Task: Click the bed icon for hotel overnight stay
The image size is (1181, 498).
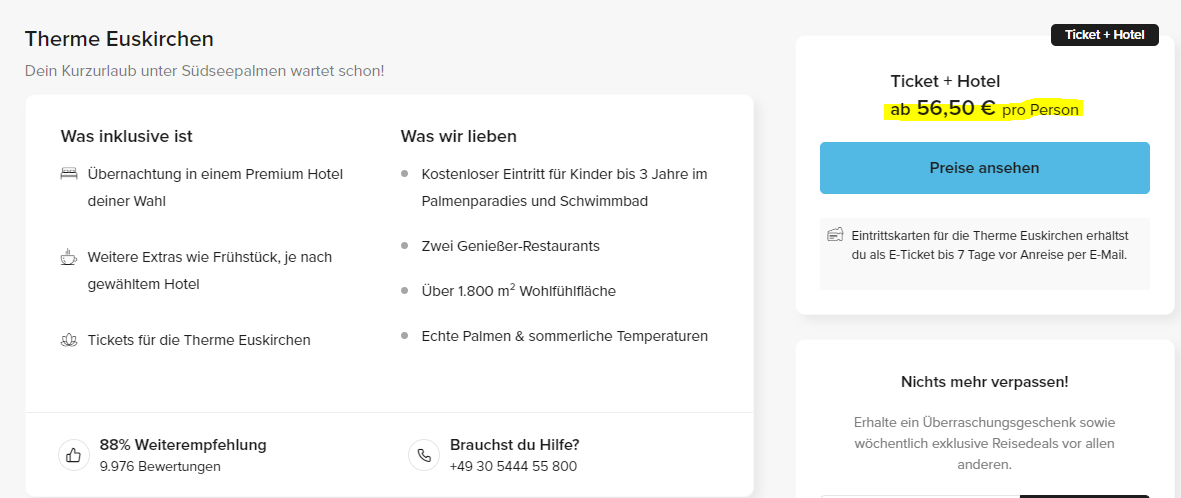Action: [x=69, y=174]
